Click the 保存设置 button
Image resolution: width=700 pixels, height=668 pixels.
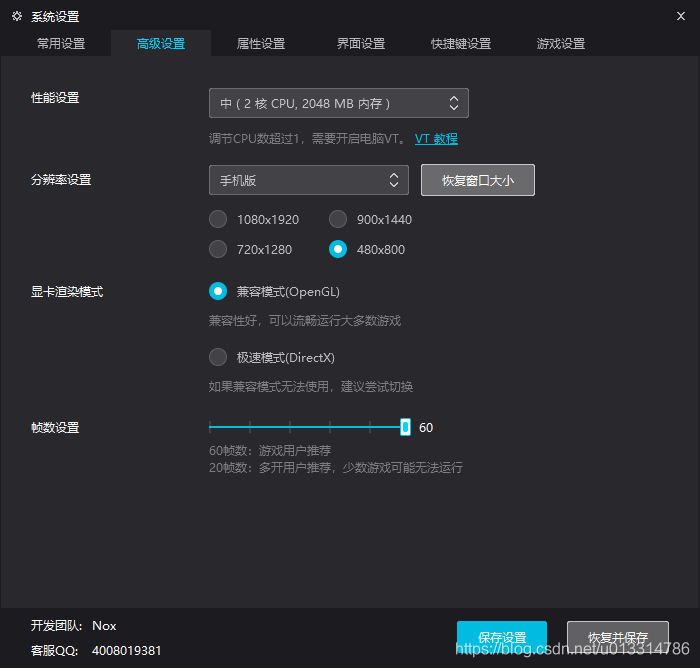click(502, 637)
